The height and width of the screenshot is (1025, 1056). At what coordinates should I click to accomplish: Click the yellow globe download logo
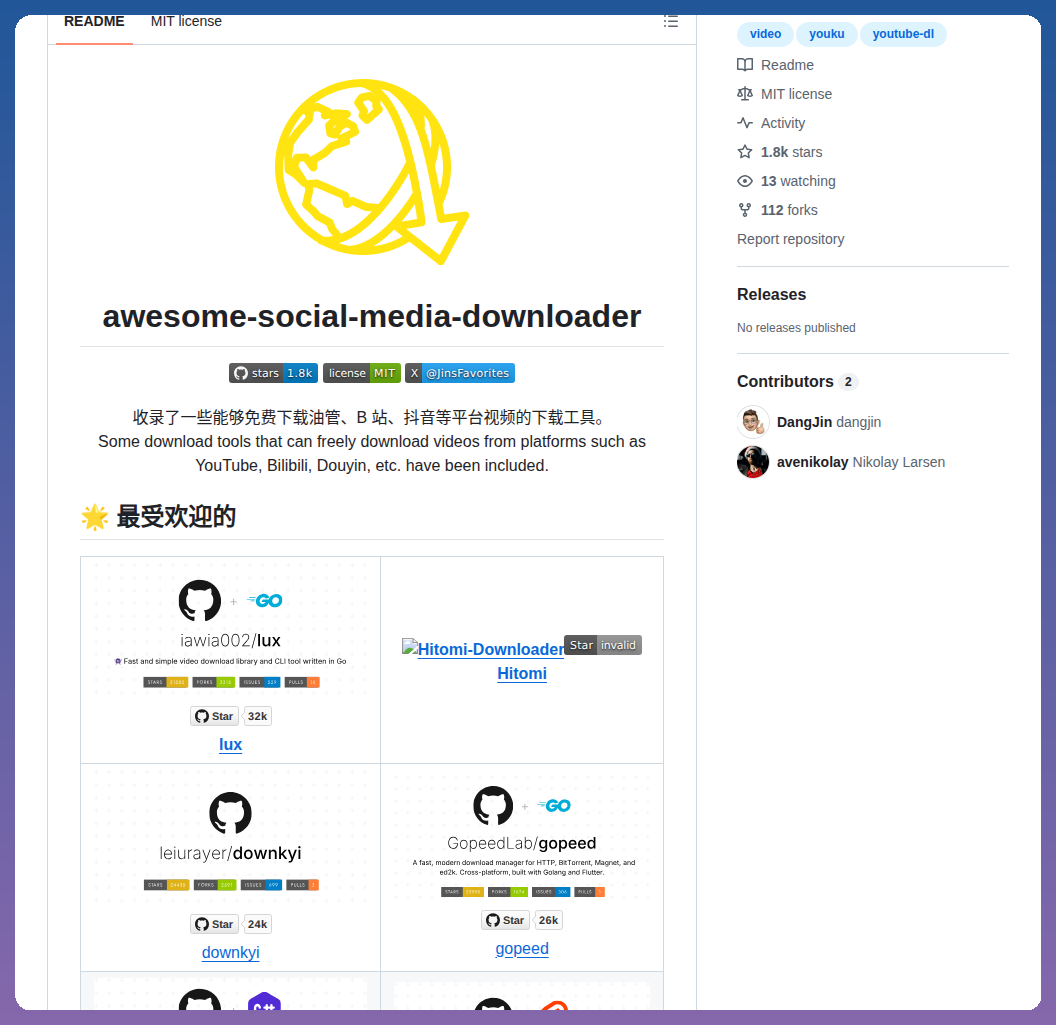(372, 172)
